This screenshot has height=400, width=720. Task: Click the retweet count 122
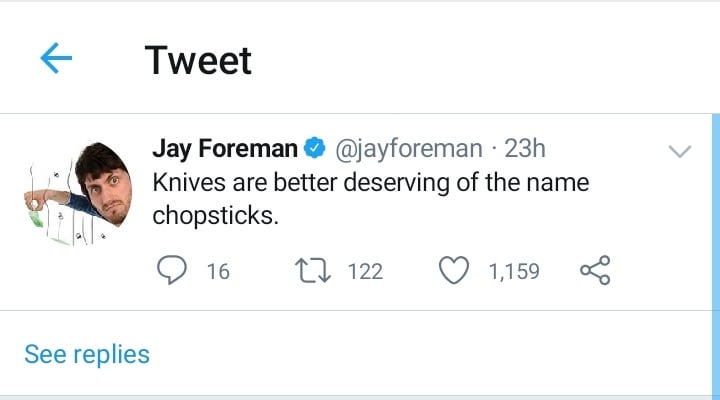365,271
